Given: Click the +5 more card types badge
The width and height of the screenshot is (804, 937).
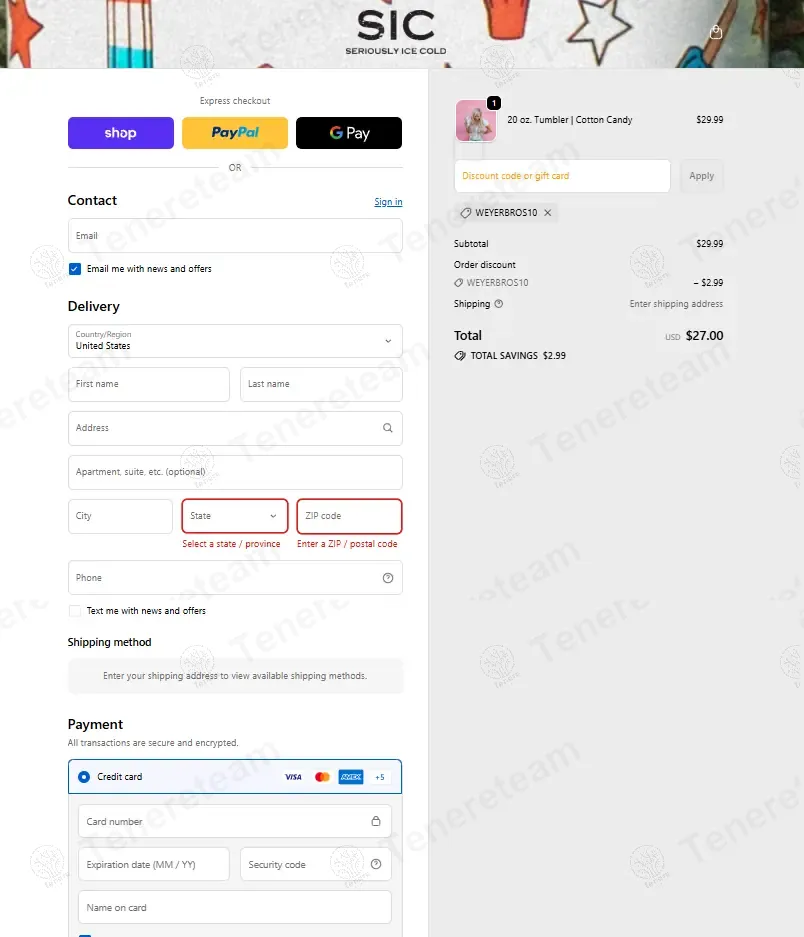Looking at the screenshot, I should (x=379, y=777).
